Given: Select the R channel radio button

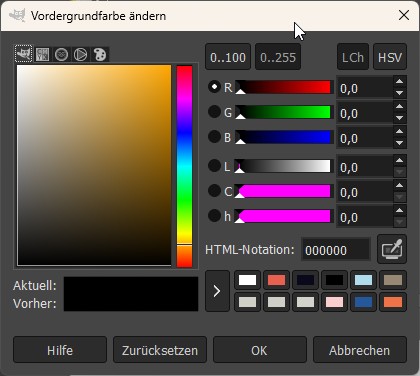Looking at the screenshot, I should tap(214, 87).
